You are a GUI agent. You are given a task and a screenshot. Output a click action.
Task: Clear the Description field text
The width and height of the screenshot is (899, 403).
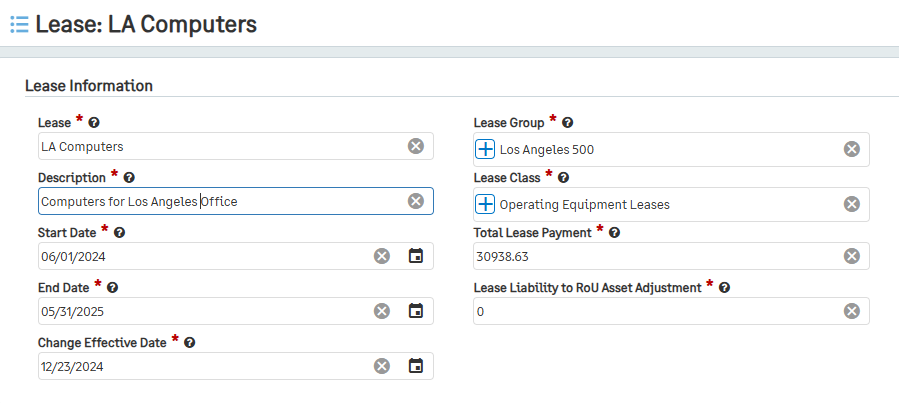416,201
